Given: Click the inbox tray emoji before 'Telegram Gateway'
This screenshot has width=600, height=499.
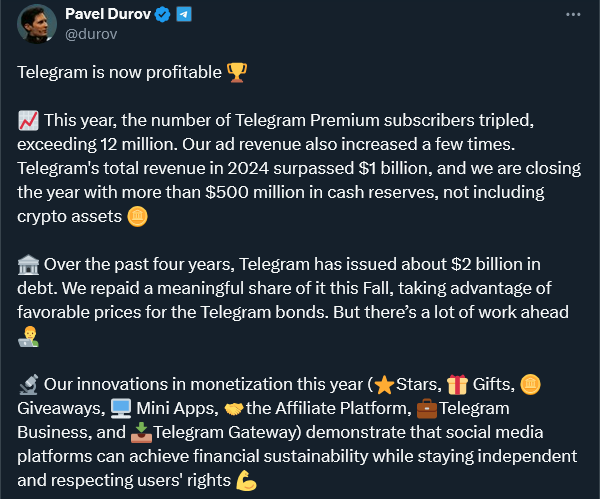Looking at the screenshot, I should point(140,432).
